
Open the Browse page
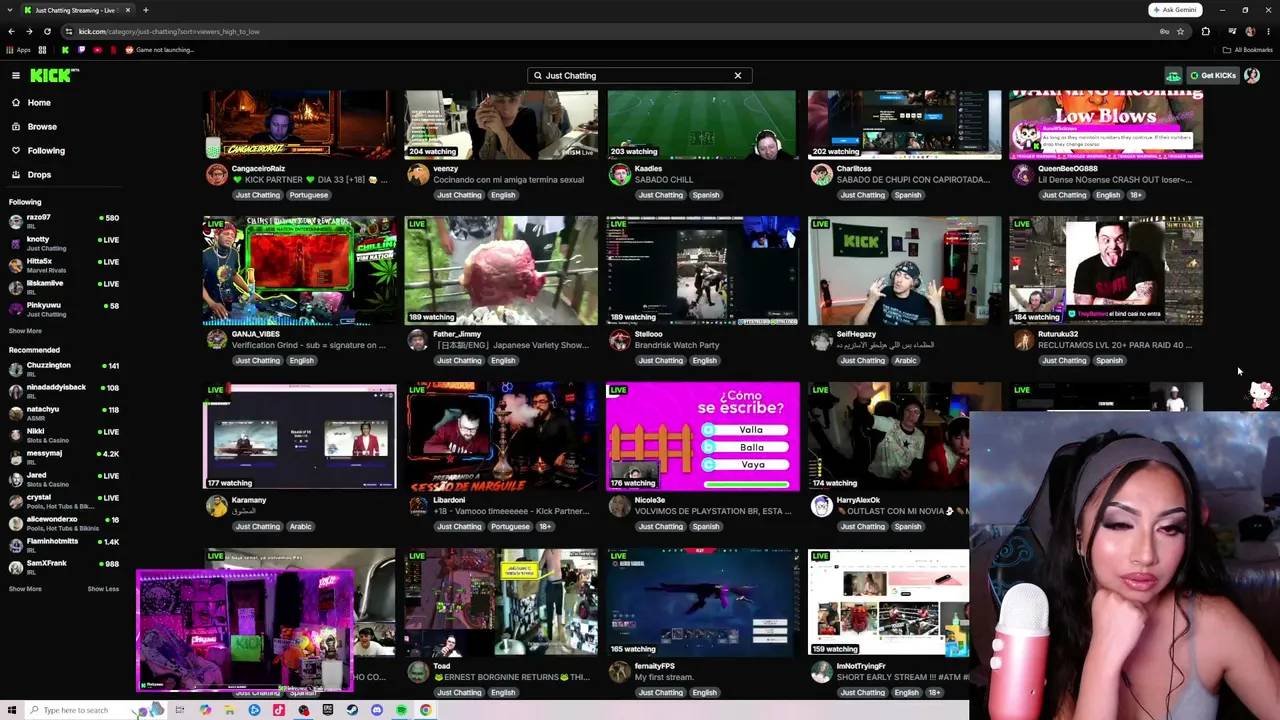42,127
